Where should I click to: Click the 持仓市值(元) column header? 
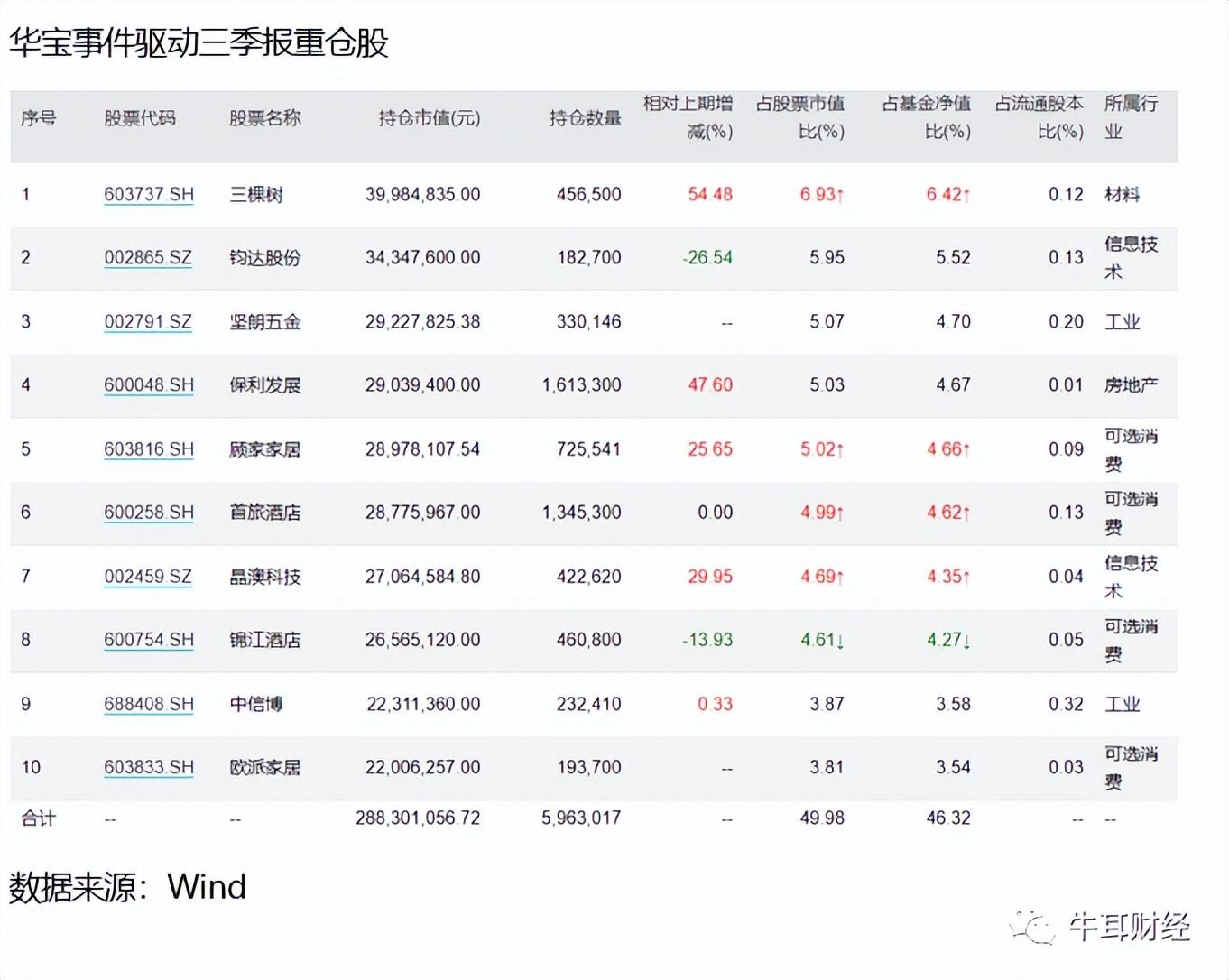[429, 118]
